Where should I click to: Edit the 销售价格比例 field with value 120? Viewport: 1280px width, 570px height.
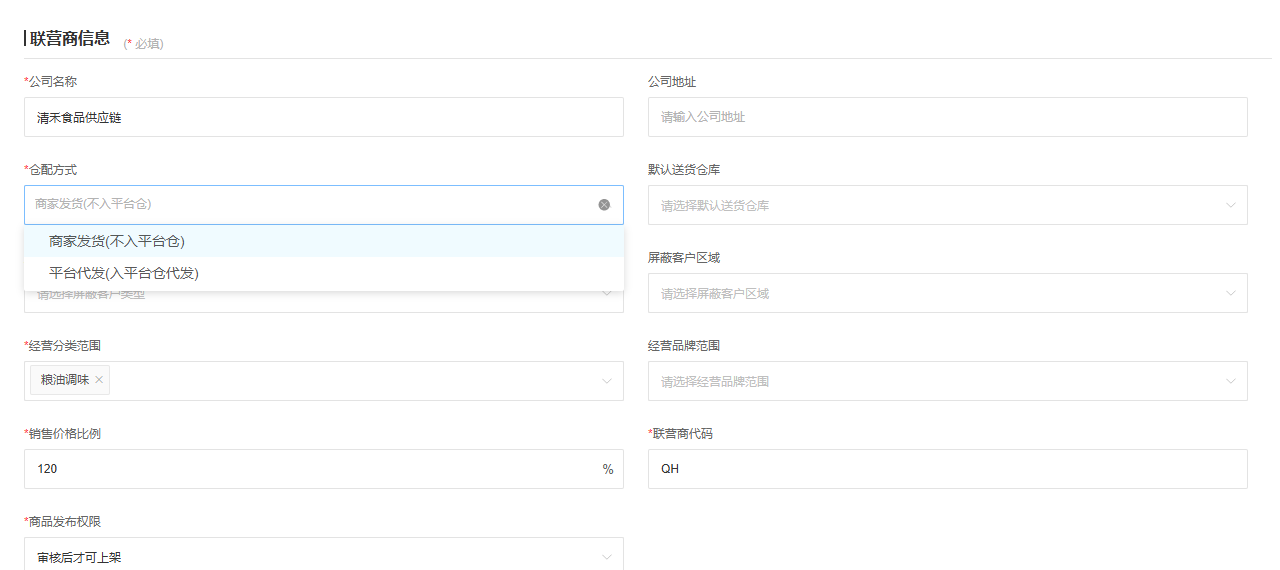pos(324,469)
